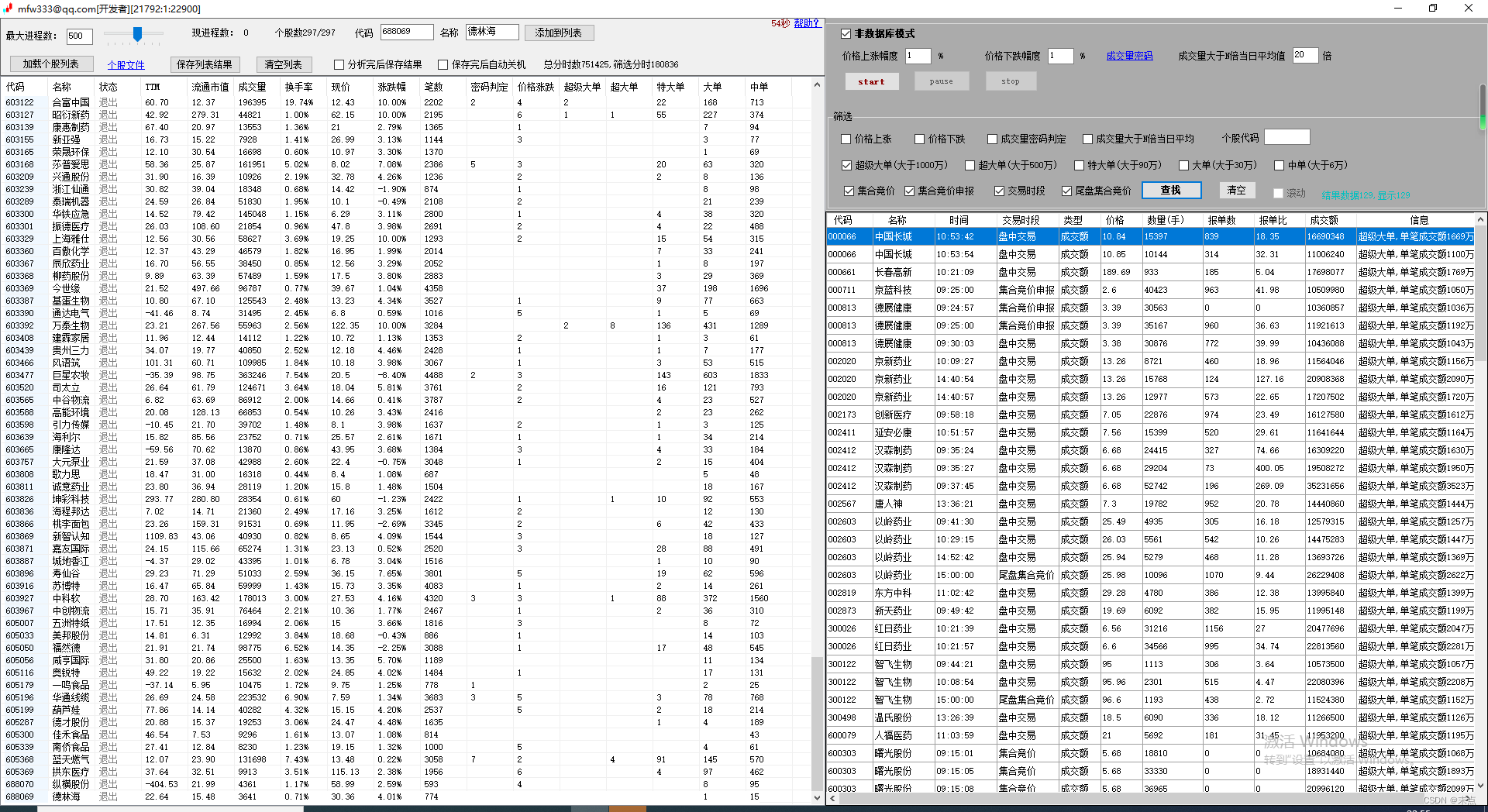This screenshot has width=1488, height=812.
Task: Check 特大单(大于90万) filter
Action: 1079,166
